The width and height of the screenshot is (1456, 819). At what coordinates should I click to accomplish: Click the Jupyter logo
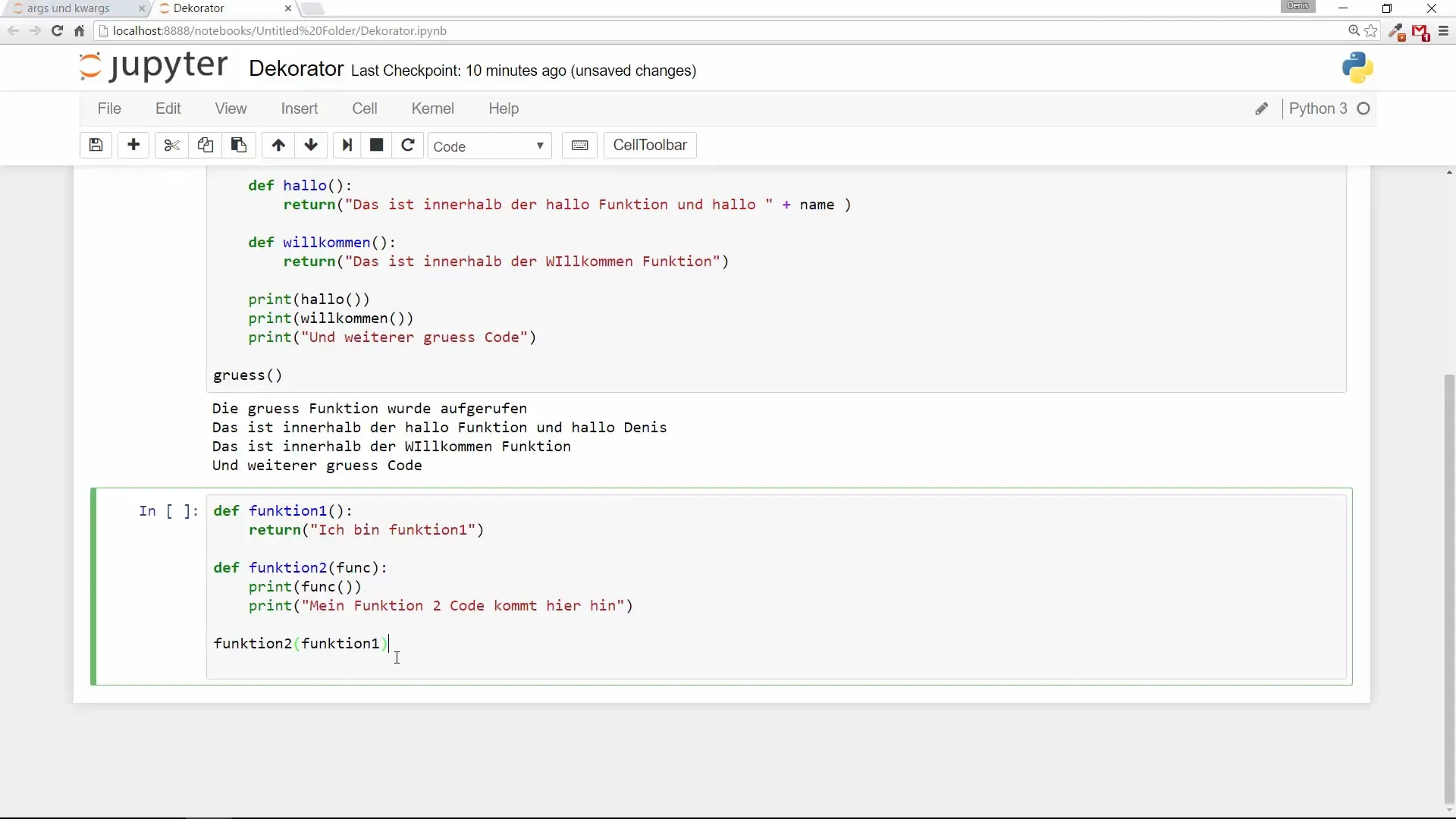(153, 67)
